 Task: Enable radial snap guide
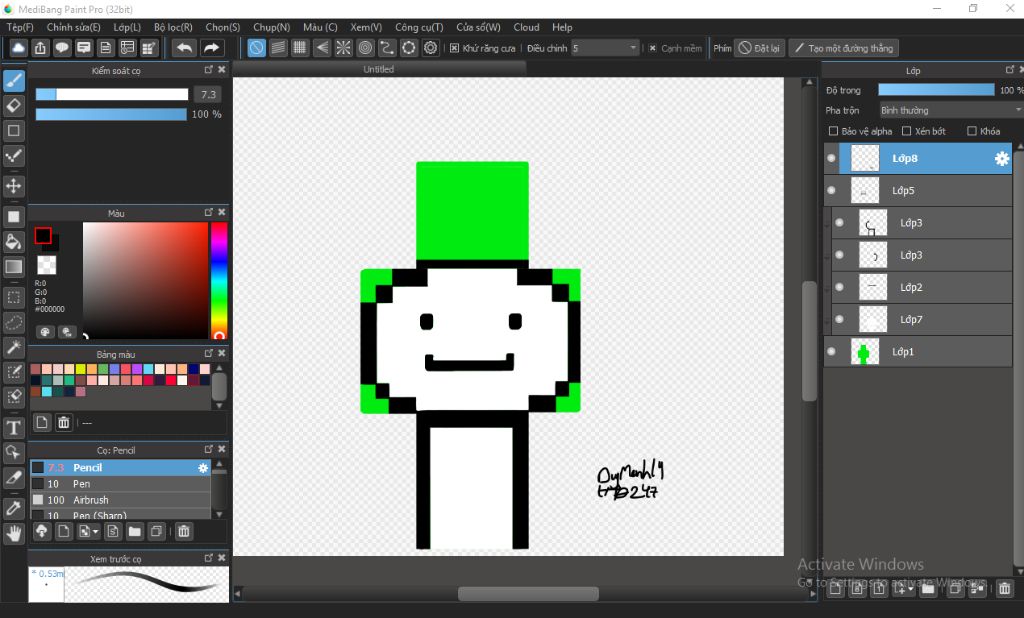tap(344, 48)
